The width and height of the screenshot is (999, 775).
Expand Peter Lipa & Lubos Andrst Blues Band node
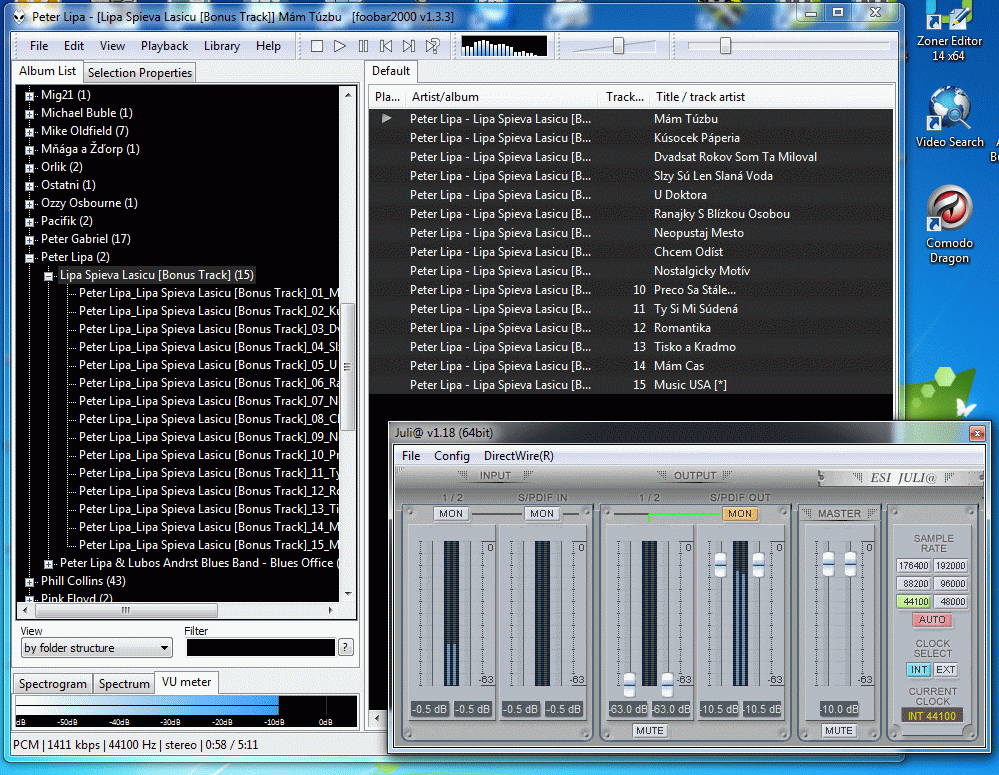pyautogui.click(x=48, y=564)
